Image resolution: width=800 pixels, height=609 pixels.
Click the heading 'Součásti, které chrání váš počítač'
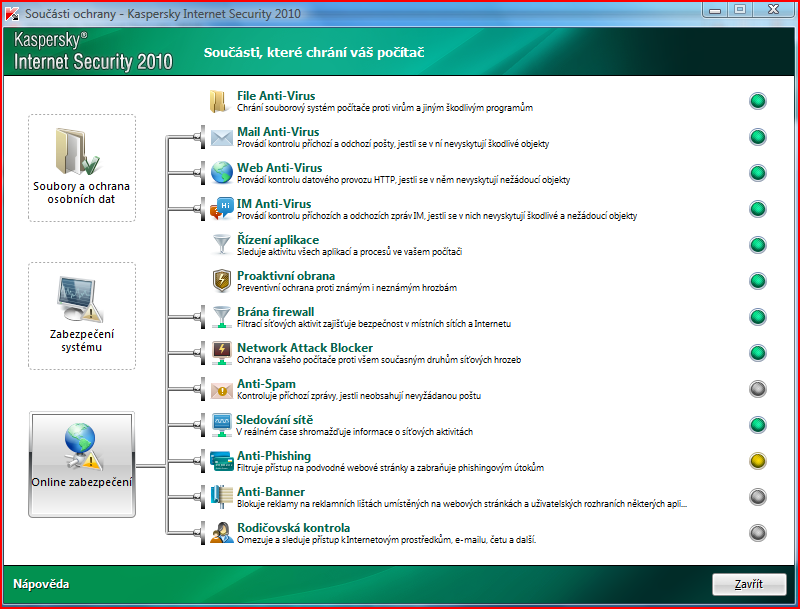[x=314, y=53]
